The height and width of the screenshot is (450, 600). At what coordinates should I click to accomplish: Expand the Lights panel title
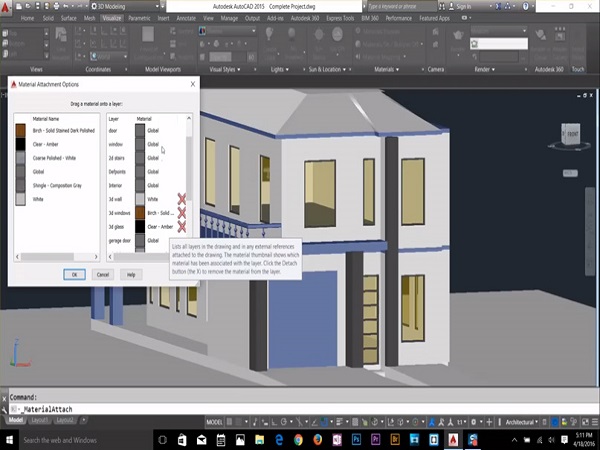point(280,69)
